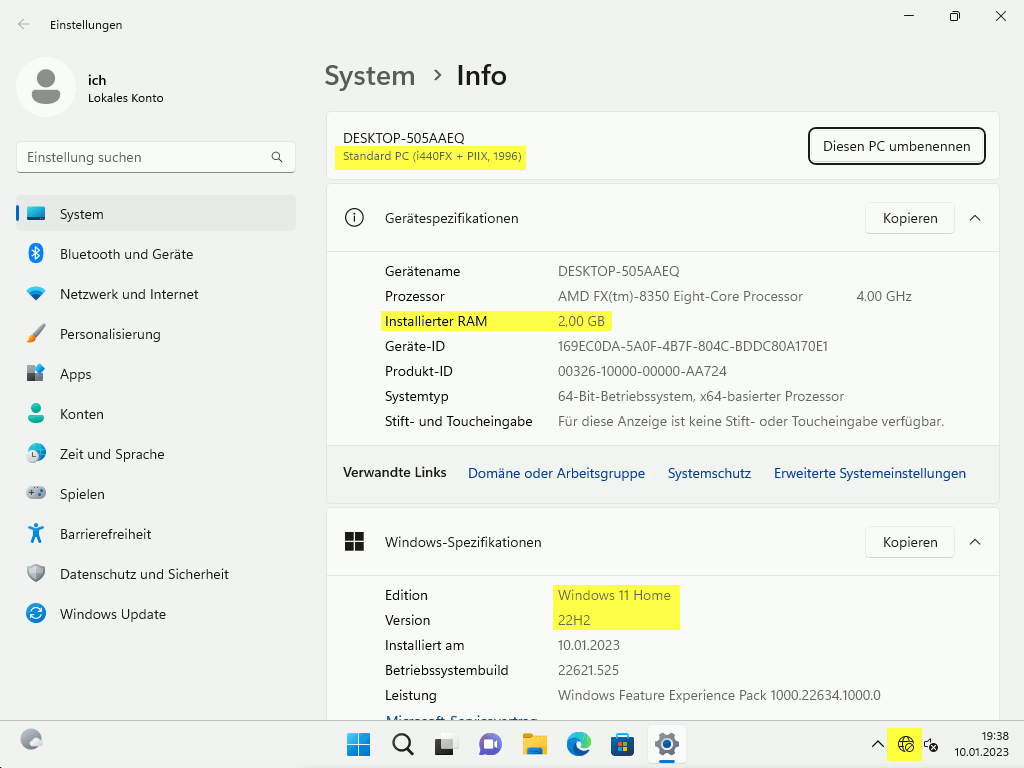Image resolution: width=1024 pixels, height=768 pixels.
Task: Click the 'Standard PC (i440FX + PIIX, 1996)' text
Action: click(x=432, y=156)
